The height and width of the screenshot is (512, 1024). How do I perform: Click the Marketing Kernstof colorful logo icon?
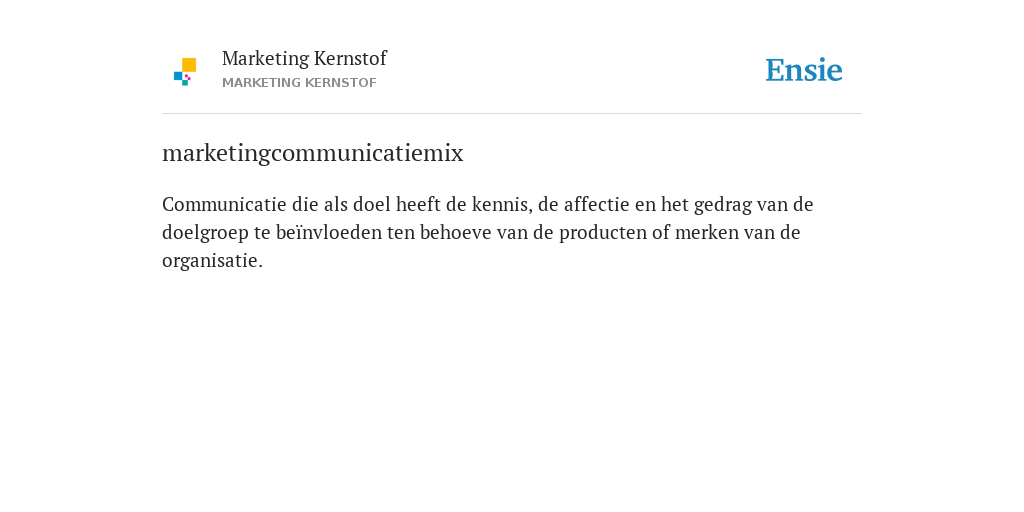tap(185, 72)
